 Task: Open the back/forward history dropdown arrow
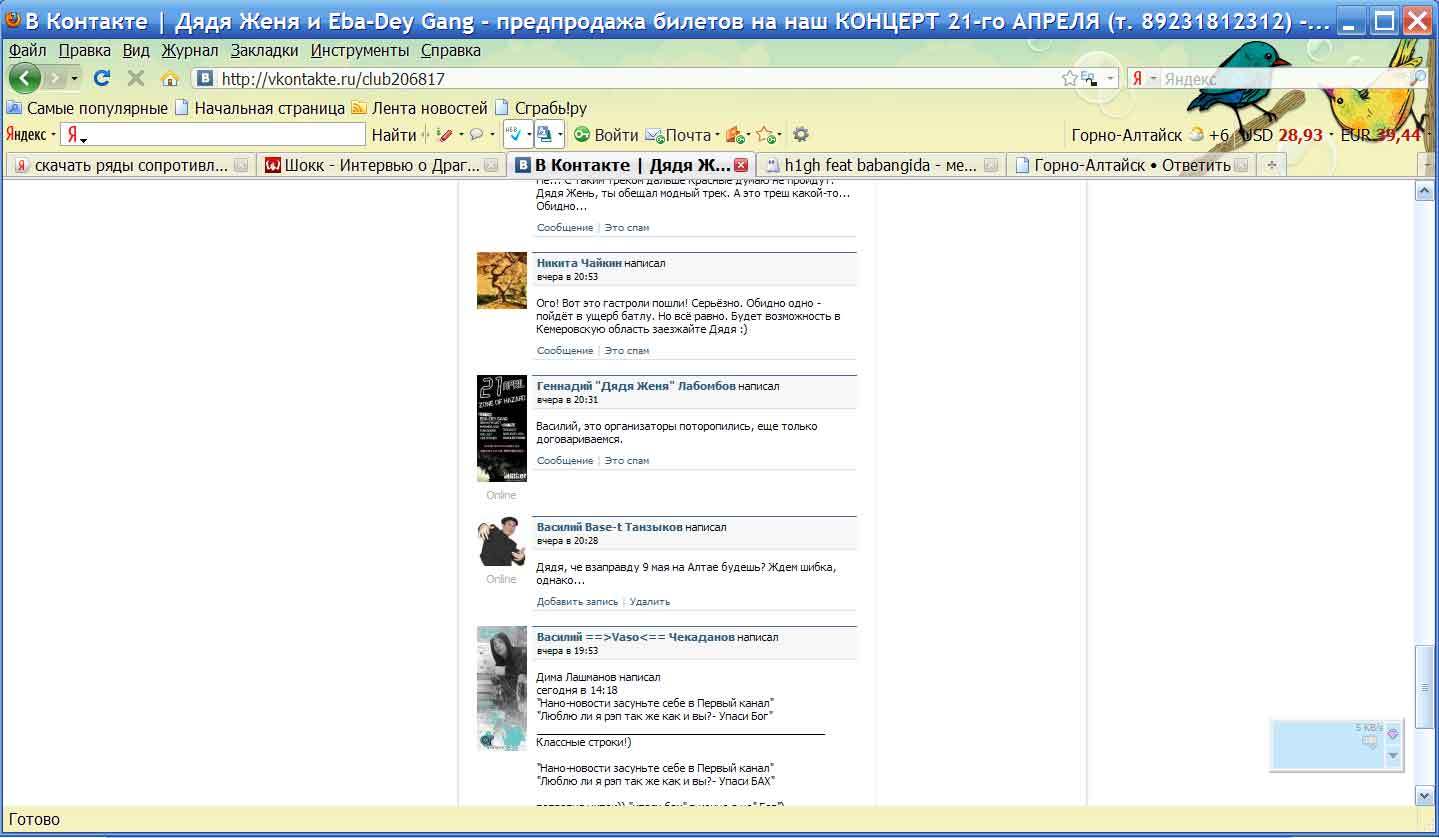[x=74, y=78]
